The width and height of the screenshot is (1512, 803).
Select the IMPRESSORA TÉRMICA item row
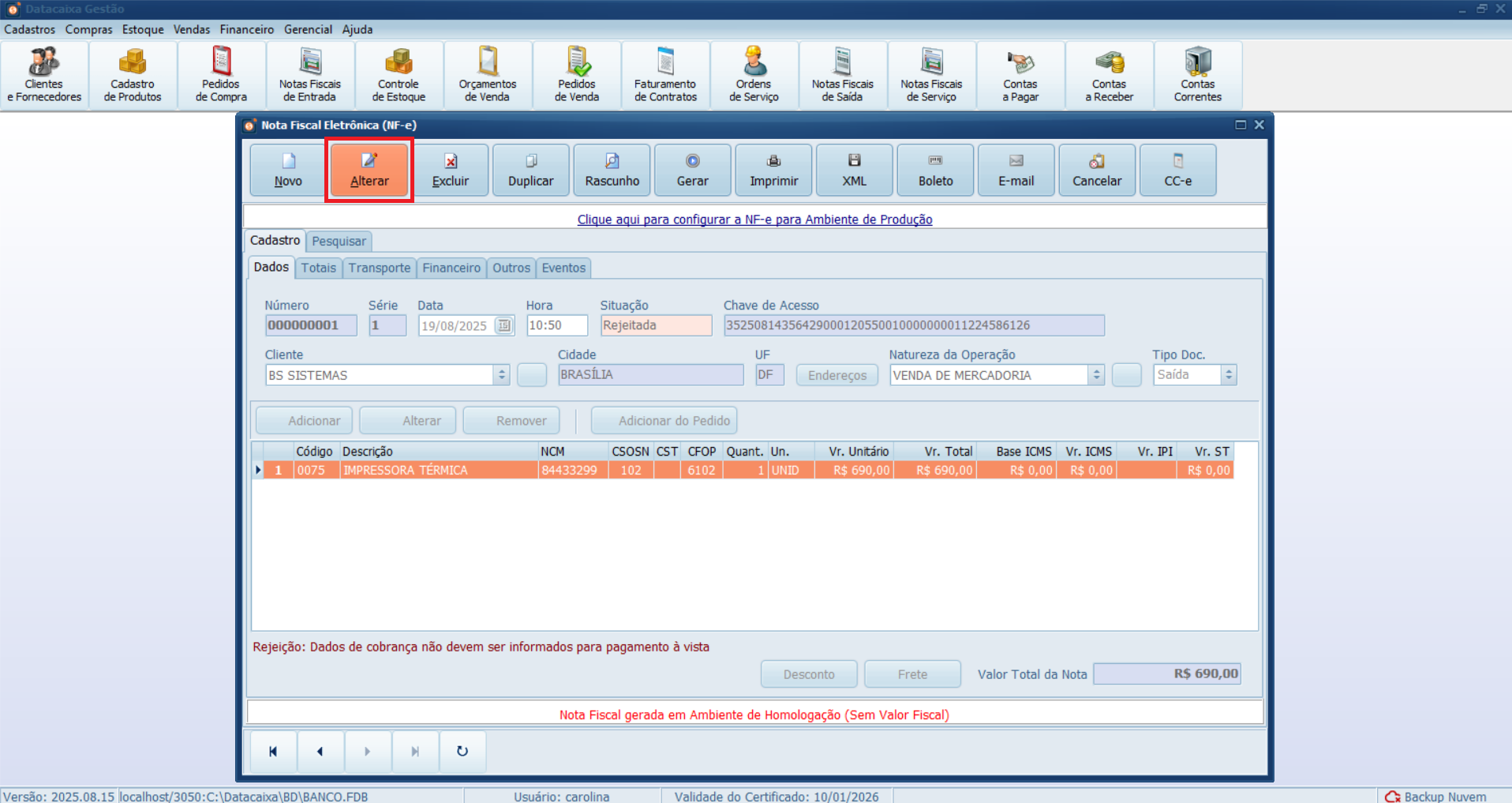(405, 471)
